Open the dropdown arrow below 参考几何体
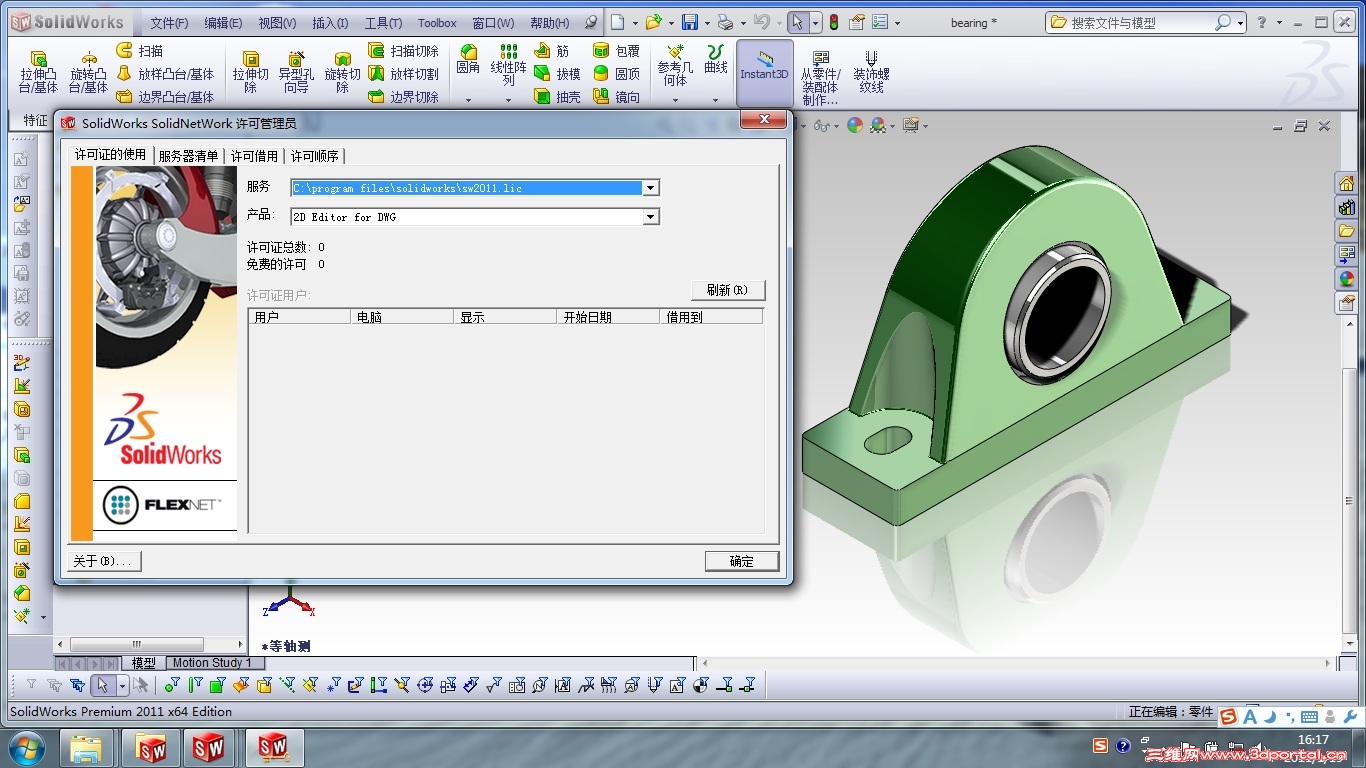 (675, 100)
